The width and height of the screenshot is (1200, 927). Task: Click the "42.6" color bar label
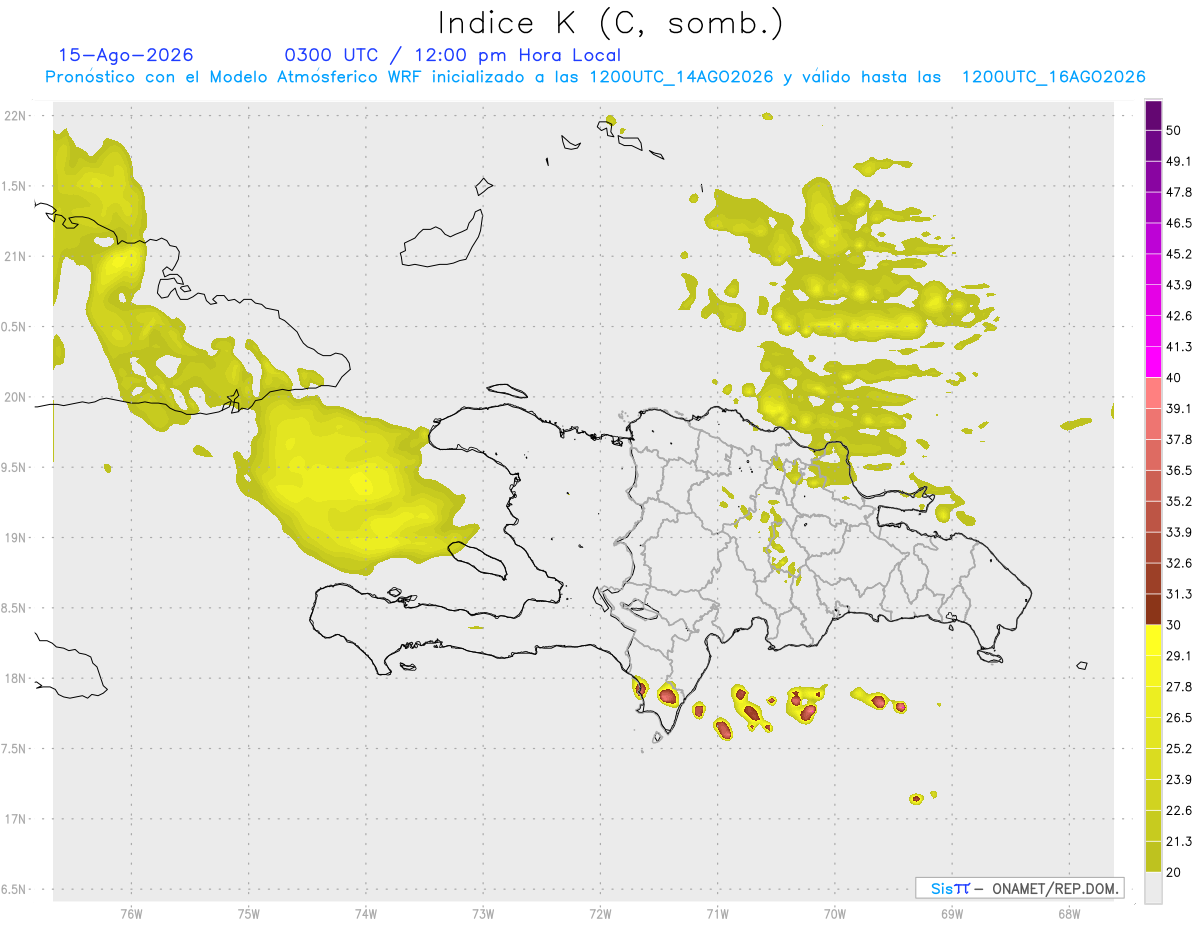[x=1179, y=316]
